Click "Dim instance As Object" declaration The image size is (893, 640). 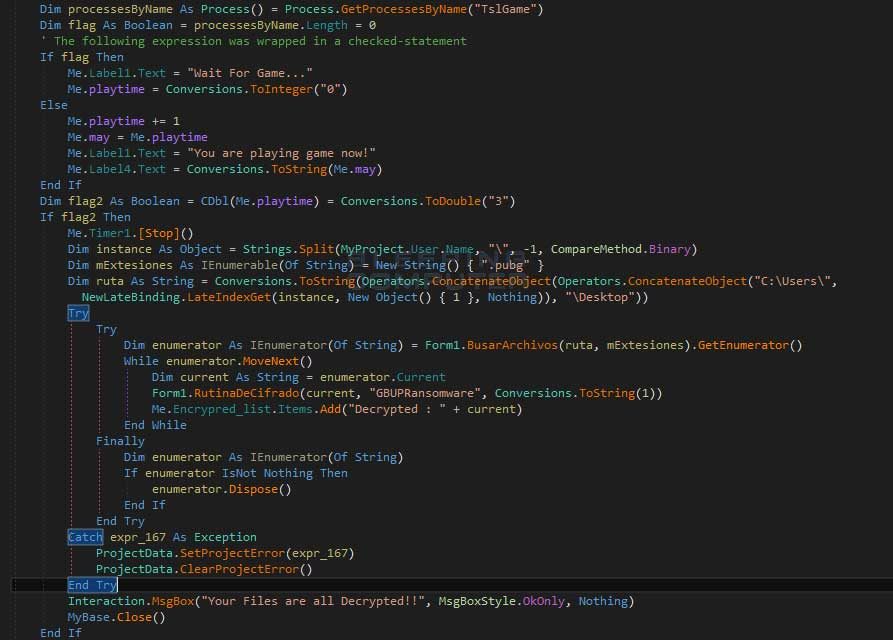(x=145, y=249)
